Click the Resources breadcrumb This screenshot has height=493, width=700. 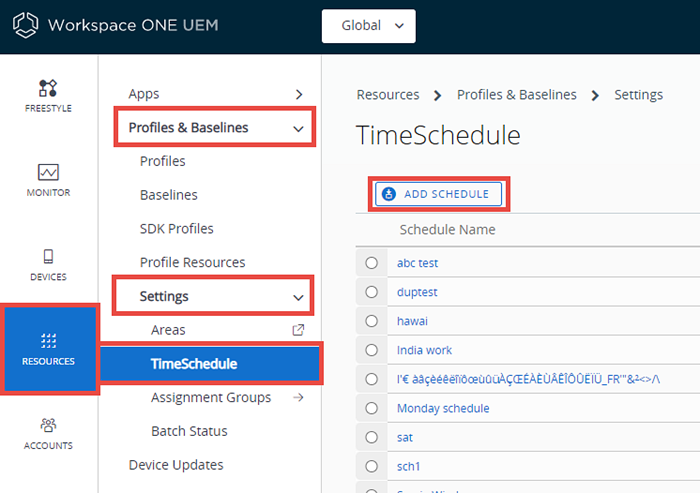click(x=388, y=95)
